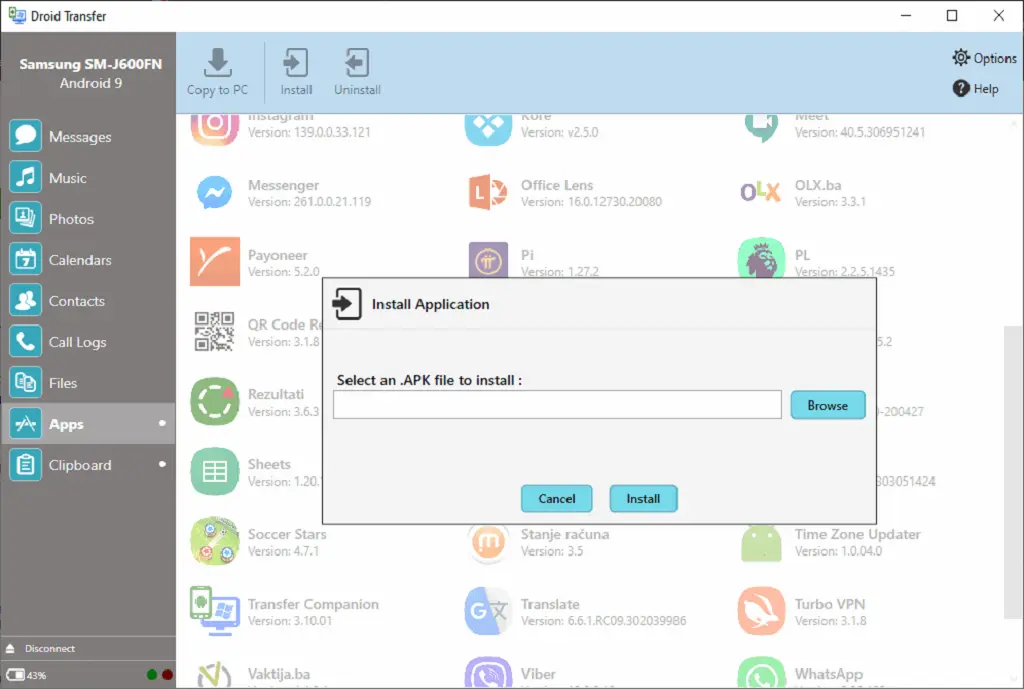Open Options gear icon

pyautogui.click(x=961, y=58)
